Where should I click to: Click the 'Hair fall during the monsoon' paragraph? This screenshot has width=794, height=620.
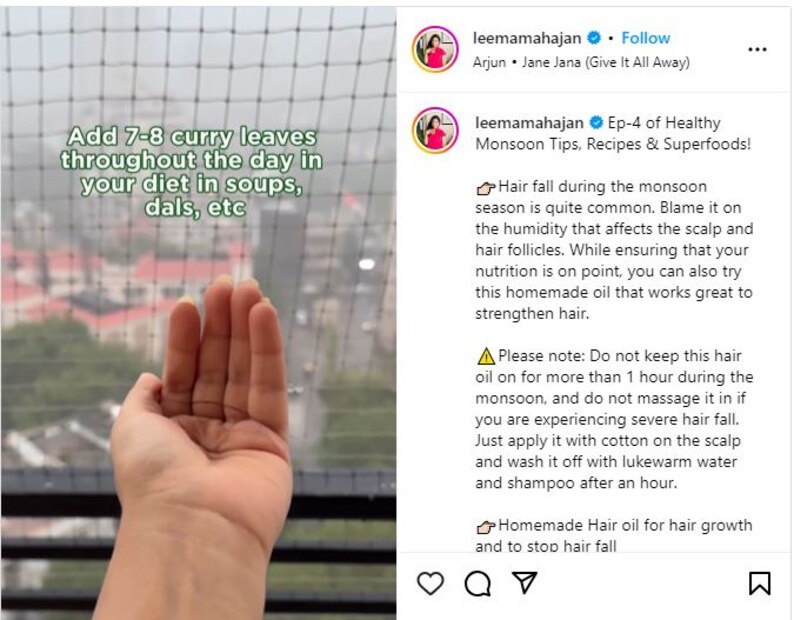coord(614,250)
